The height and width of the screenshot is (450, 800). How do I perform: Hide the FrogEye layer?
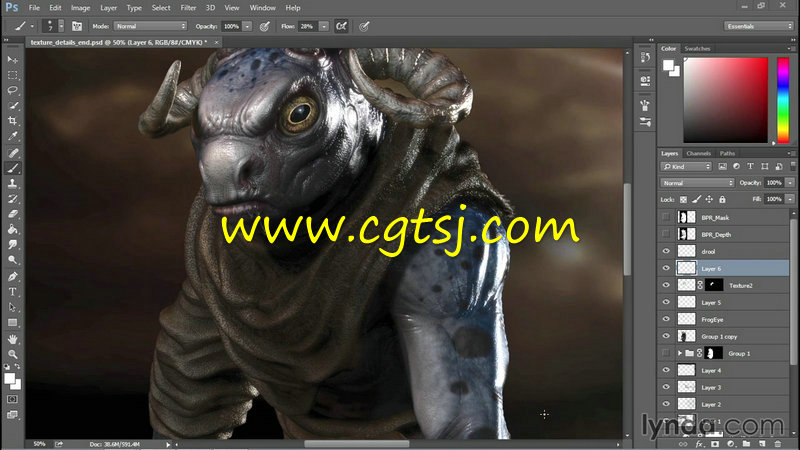pos(666,319)
